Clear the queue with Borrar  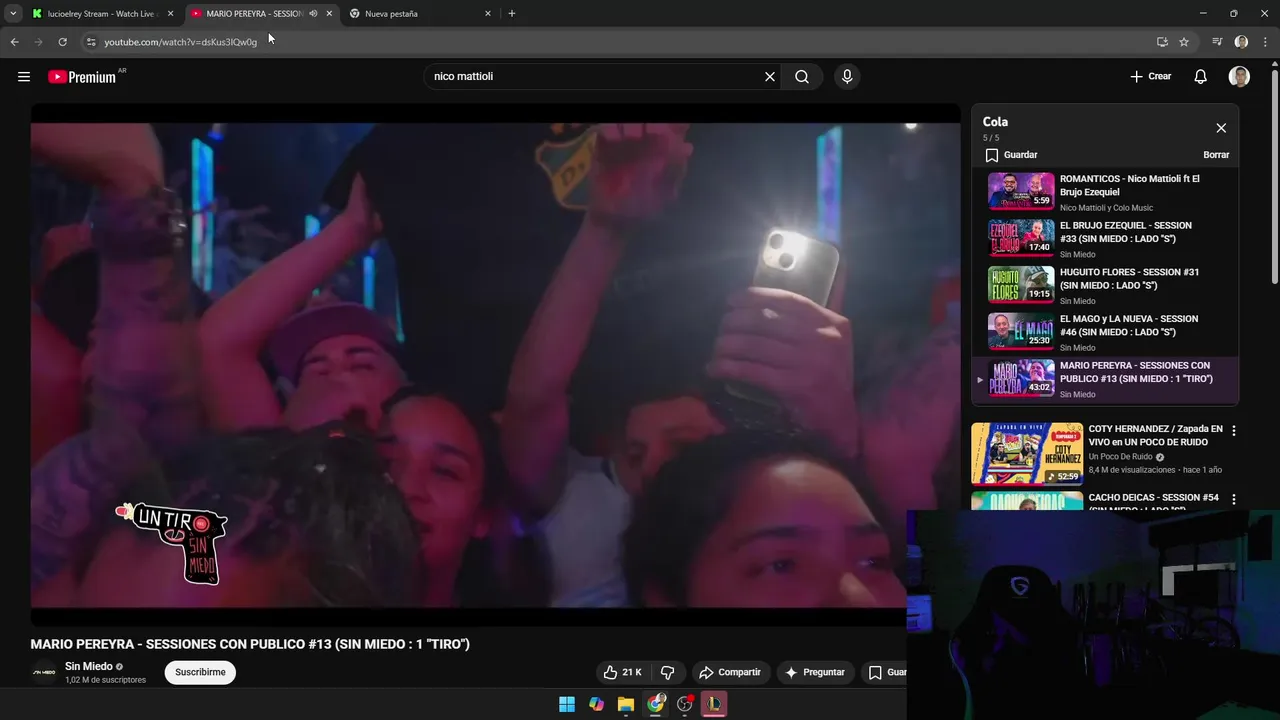pos(1216,155)
